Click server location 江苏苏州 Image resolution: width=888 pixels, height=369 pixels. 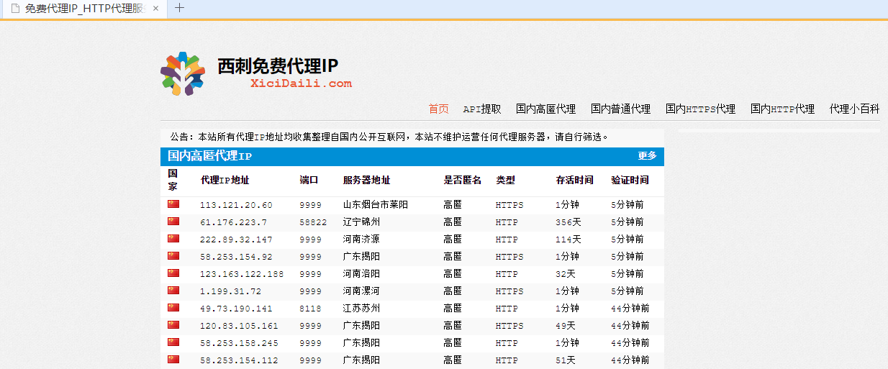click(361, 309)
